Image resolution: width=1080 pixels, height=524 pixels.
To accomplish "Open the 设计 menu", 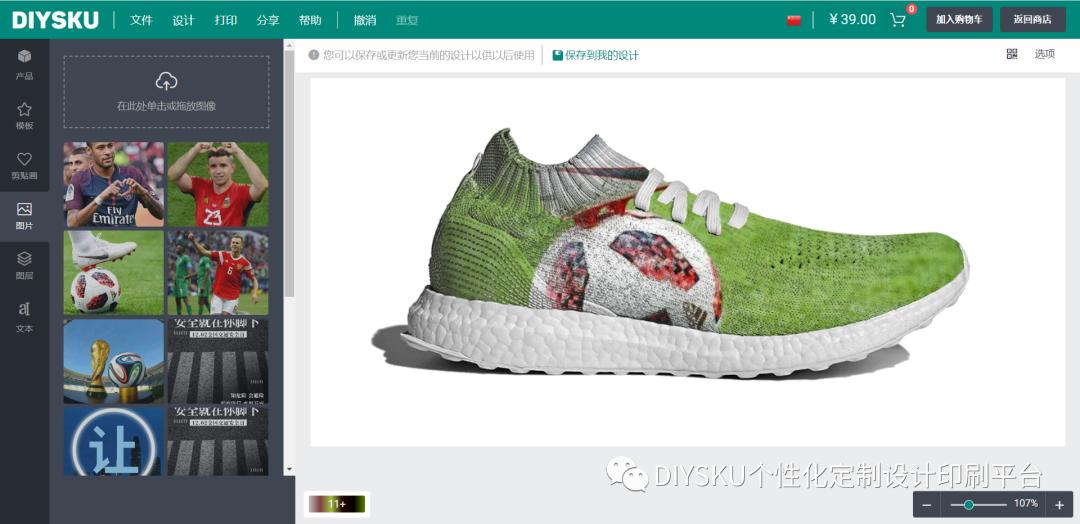I will point(183,20).
